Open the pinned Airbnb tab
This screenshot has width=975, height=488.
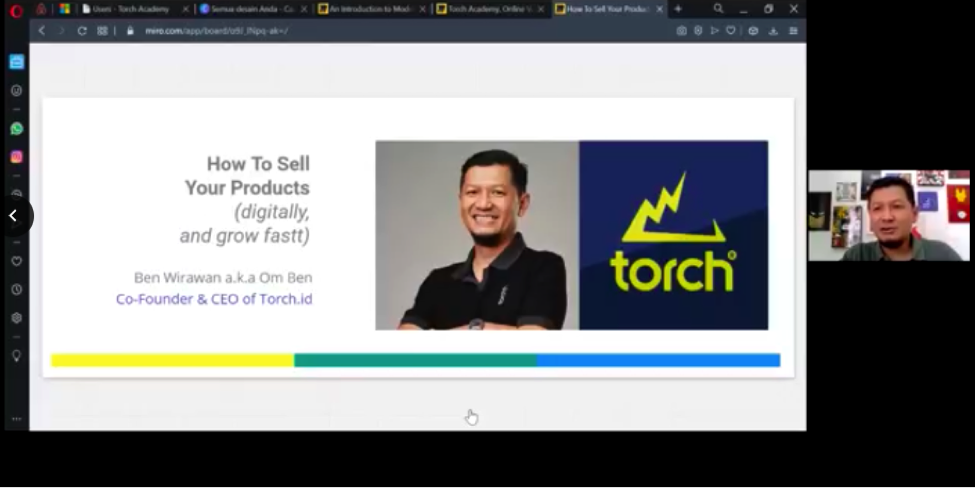point(41,9)
